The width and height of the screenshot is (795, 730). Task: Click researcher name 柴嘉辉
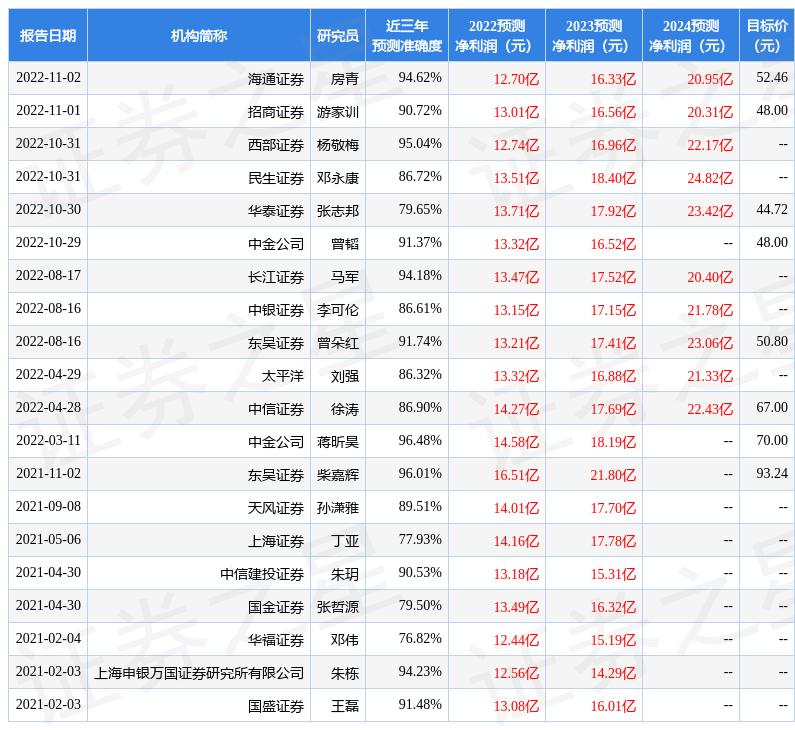point(338,474)
